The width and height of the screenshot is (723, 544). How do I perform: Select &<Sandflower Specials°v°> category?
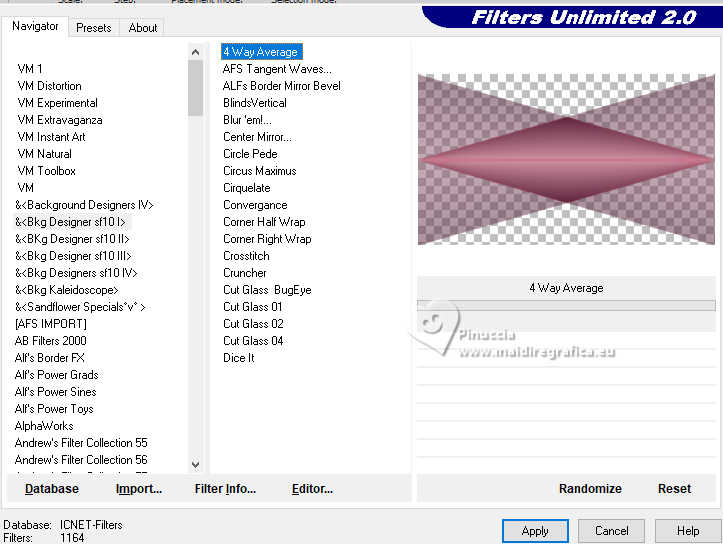tap(80, 307)
